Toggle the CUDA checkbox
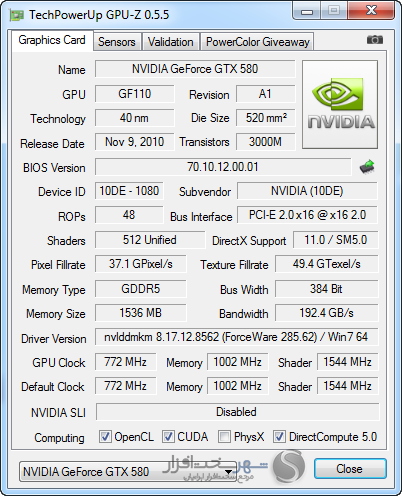The width and height of the screenshot is (402, 496). pyautogui.click(x=168, y=437)
